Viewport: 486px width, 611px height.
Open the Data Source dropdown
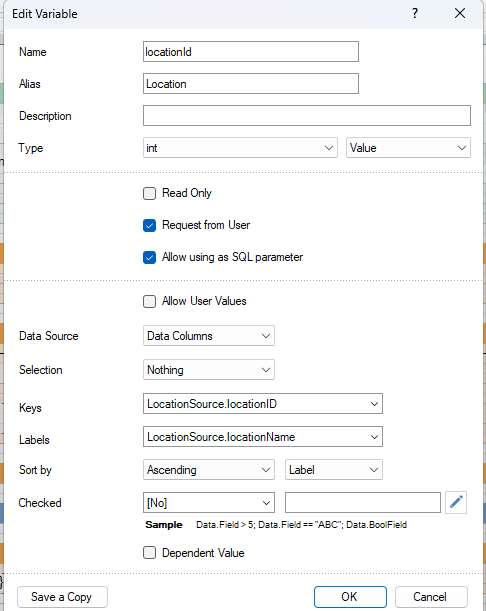click(209, 336)
